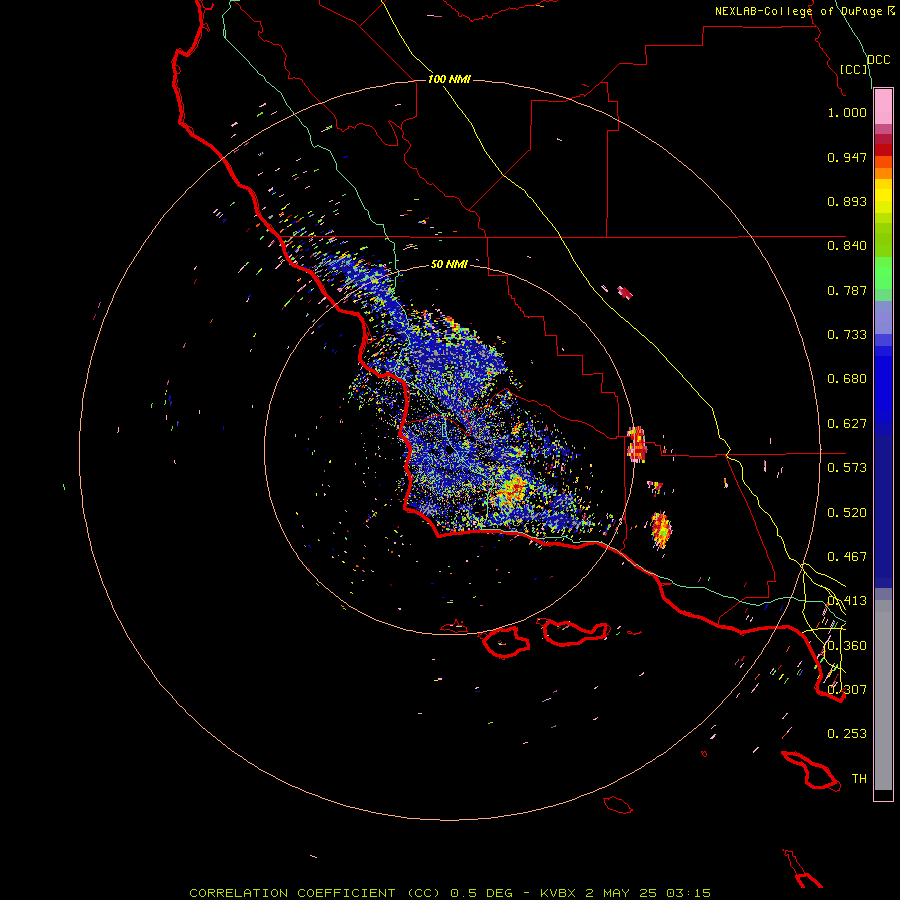Pick the dark red color bar segment
Screen dimensions: 900x900
[883, 150]
